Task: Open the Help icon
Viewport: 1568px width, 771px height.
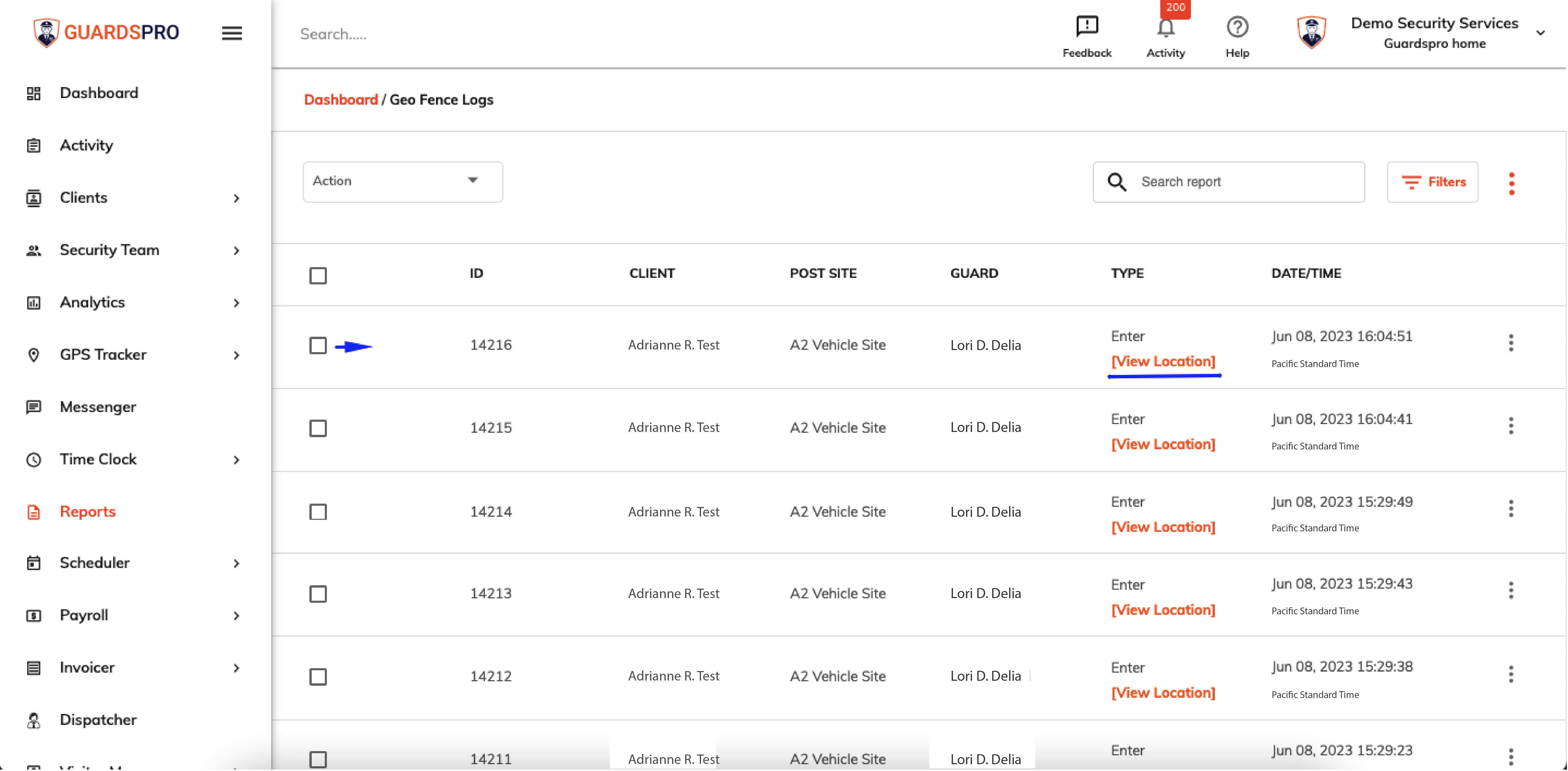Action: (x=1237, y=27)
